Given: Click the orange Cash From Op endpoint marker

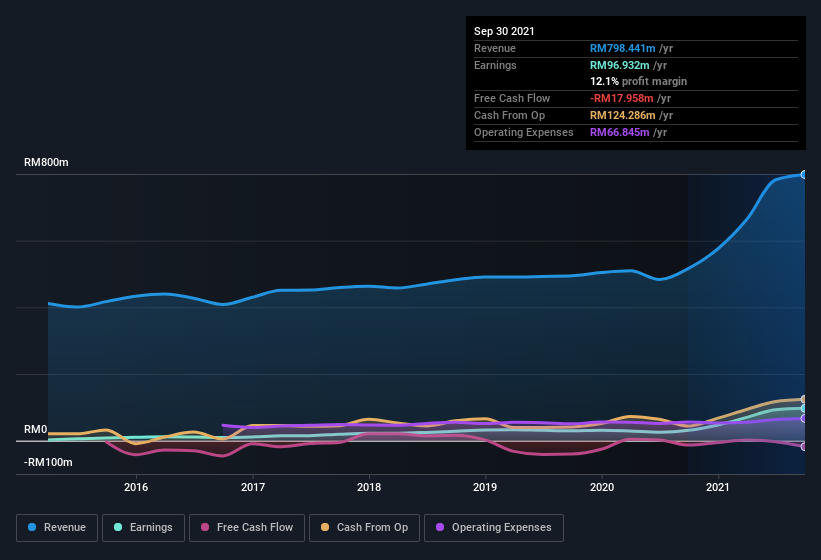Looking at the screenshot, I should coord(804,399).
